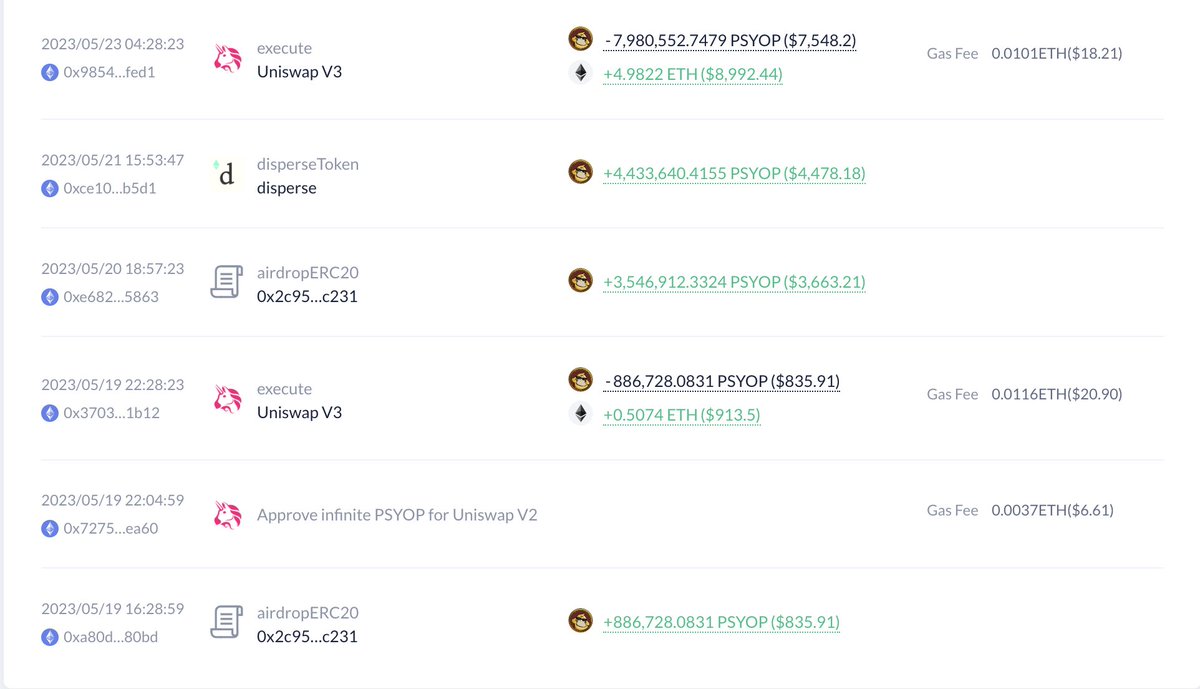Viewport: 1200px width, 689px height.
Task: Click the Ethereum chain icon beside hash 0x9854...fed1
Action: (50, 72)
